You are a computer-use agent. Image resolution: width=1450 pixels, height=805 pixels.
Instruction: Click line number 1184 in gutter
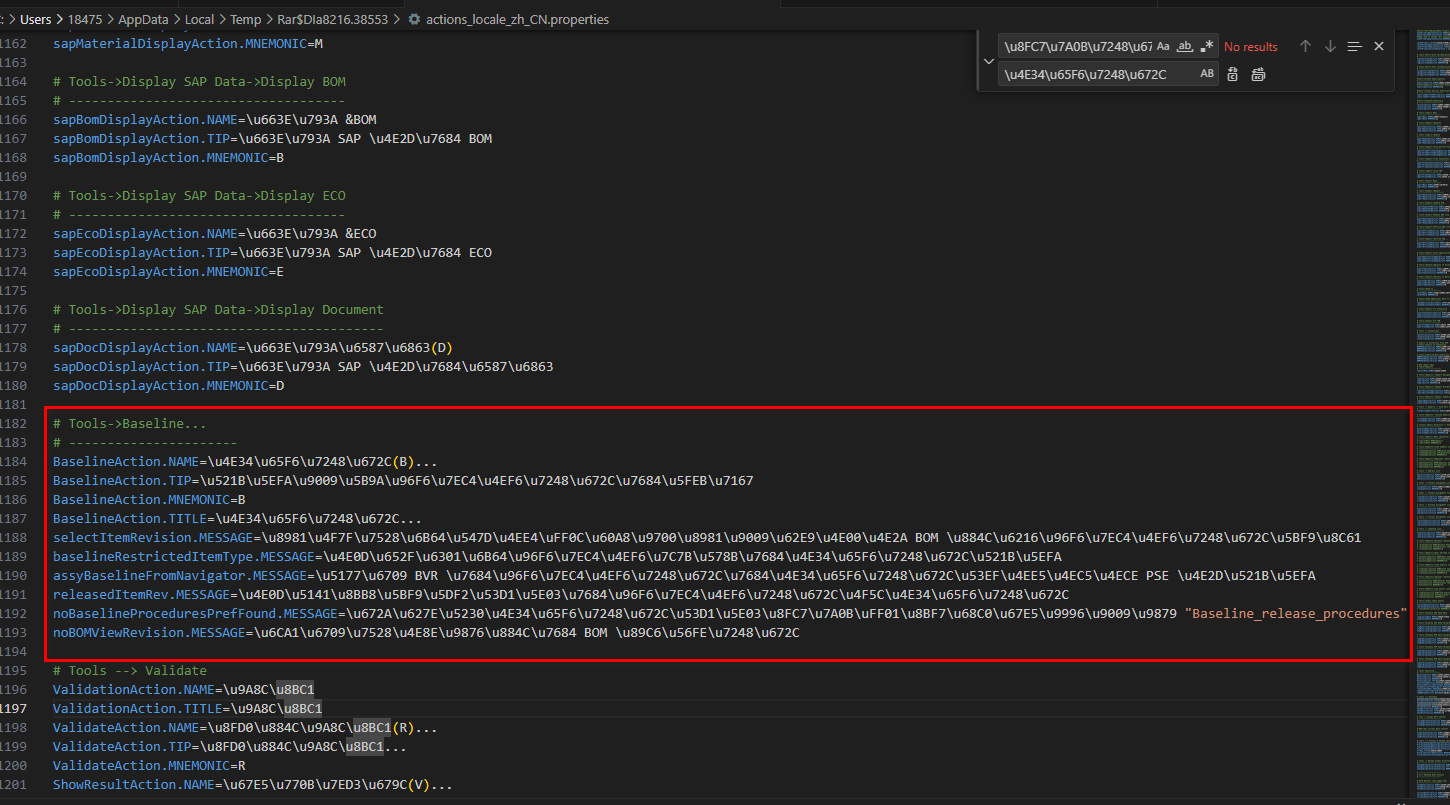point(14,461)
